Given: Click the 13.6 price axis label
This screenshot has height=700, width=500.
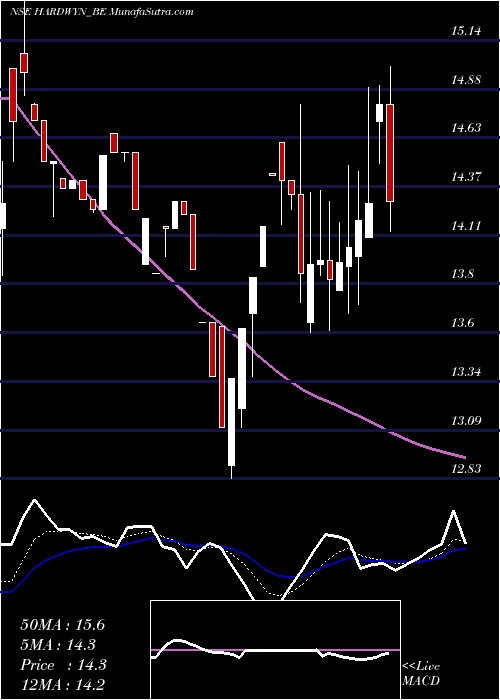Looking at the screenshot, I should click(462, 324).
